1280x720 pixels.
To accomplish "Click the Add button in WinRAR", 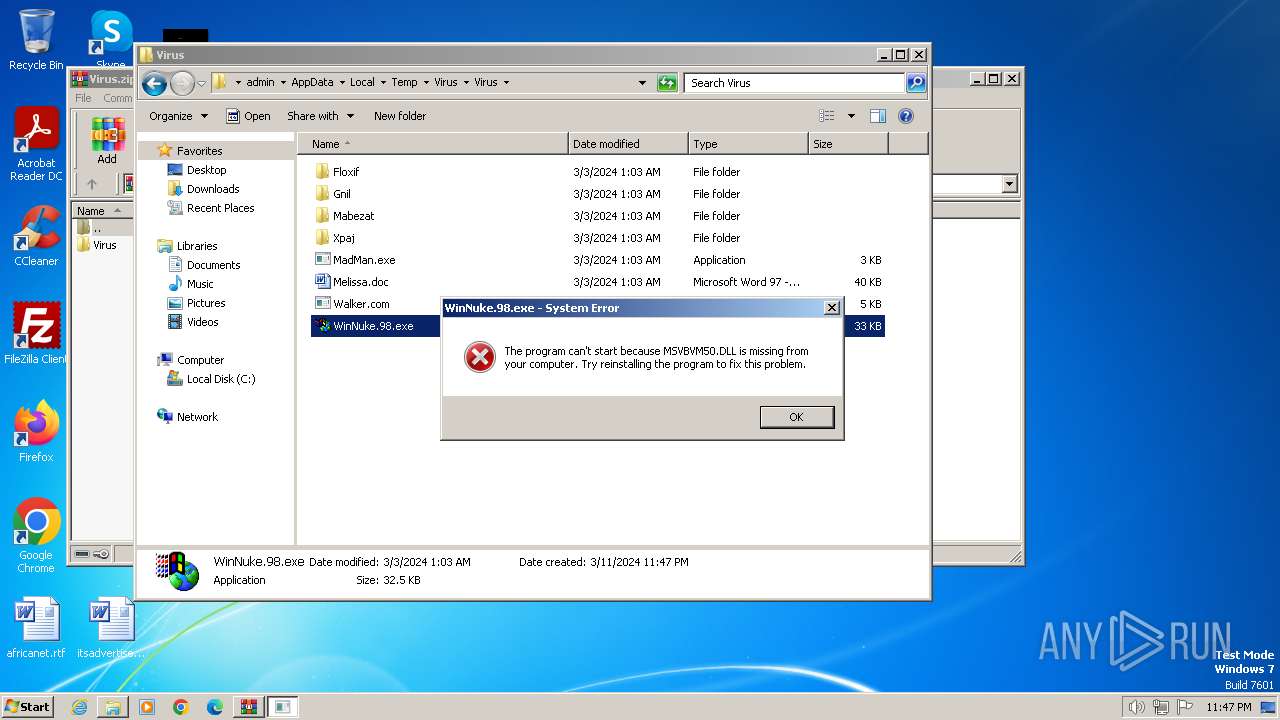I will click(107, 141).
